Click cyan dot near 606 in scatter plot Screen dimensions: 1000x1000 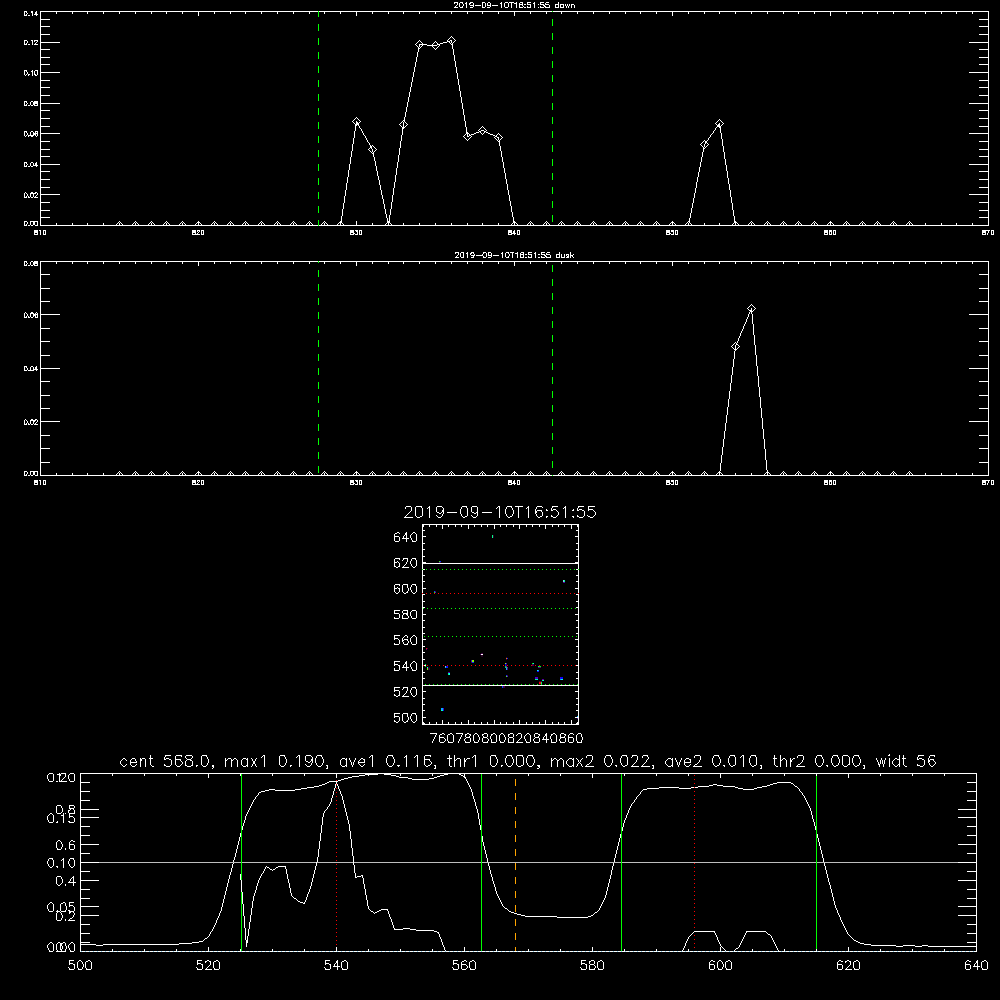[x=564, y=581]
